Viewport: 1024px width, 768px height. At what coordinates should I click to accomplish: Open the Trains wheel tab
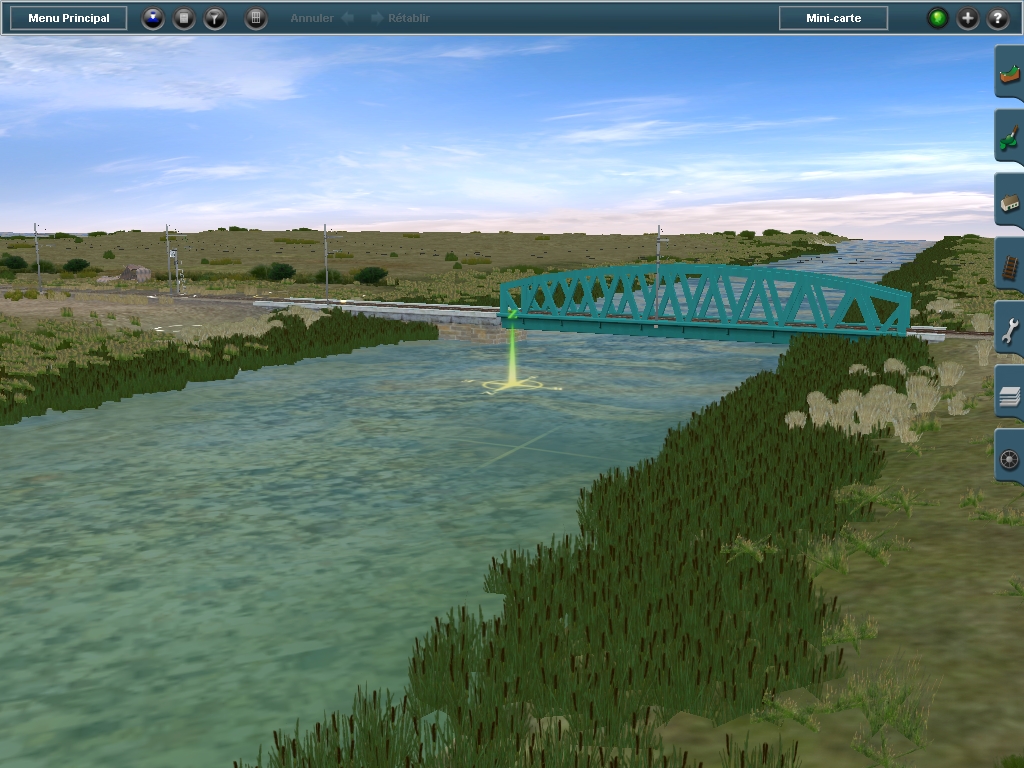(1010, 456)
